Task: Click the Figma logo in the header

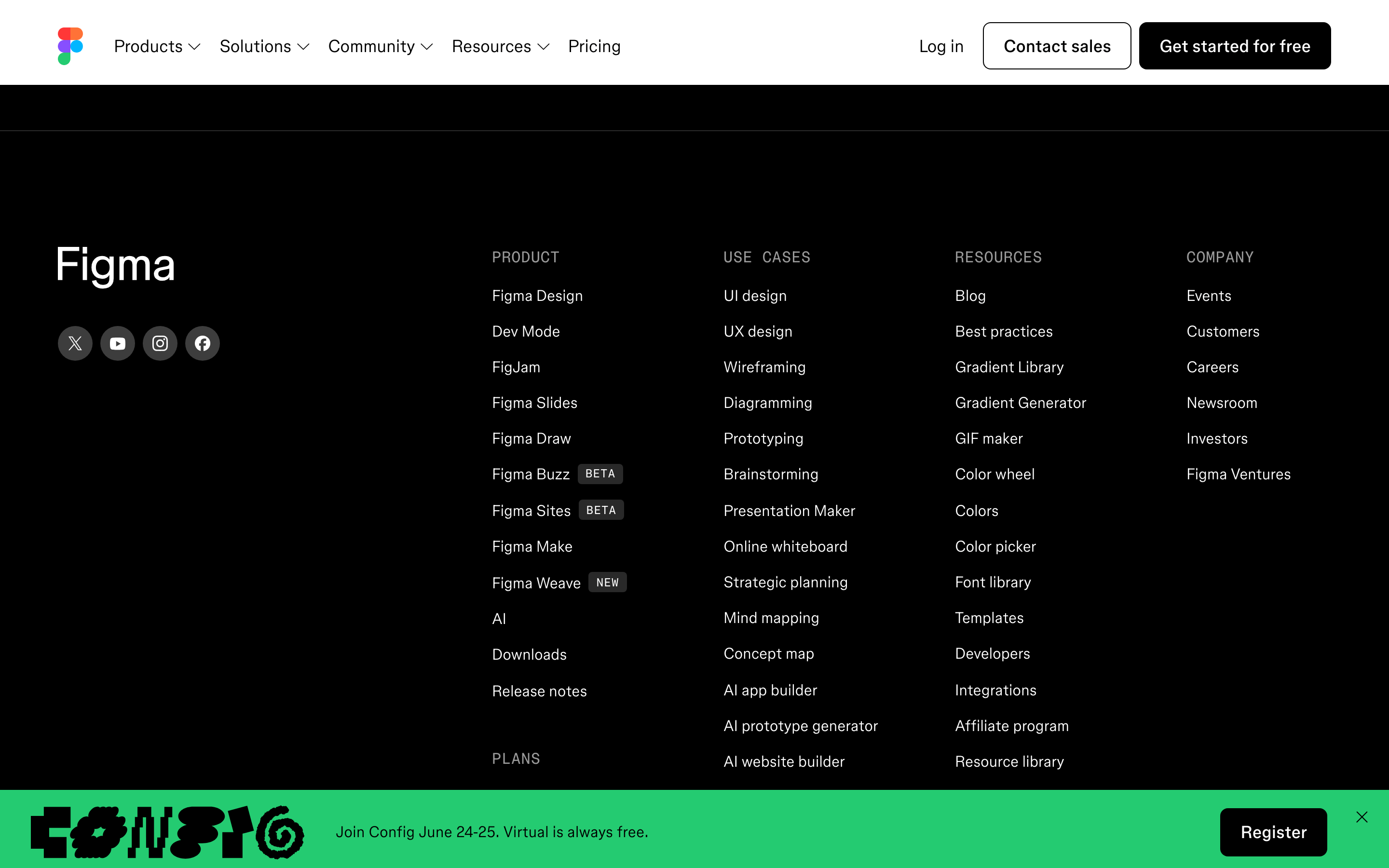Action: pyautogui.click(x=70, y=46)
